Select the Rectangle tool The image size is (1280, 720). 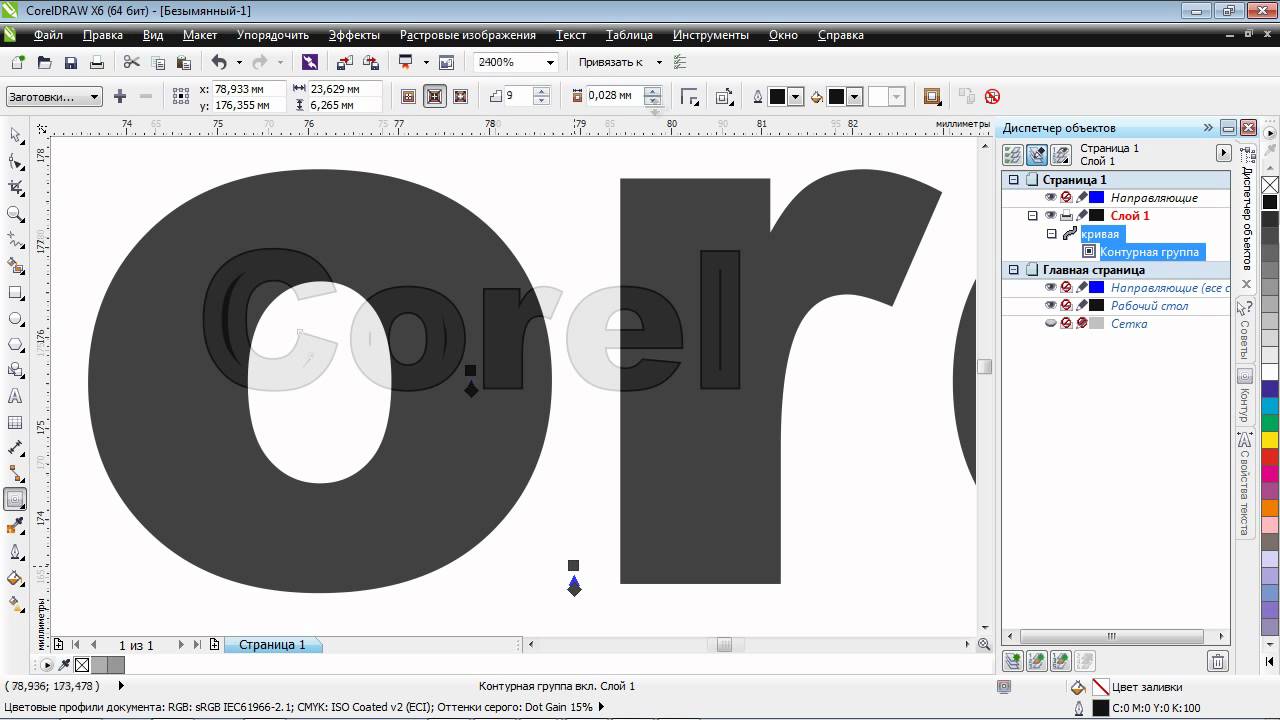(x=15, y=293)
